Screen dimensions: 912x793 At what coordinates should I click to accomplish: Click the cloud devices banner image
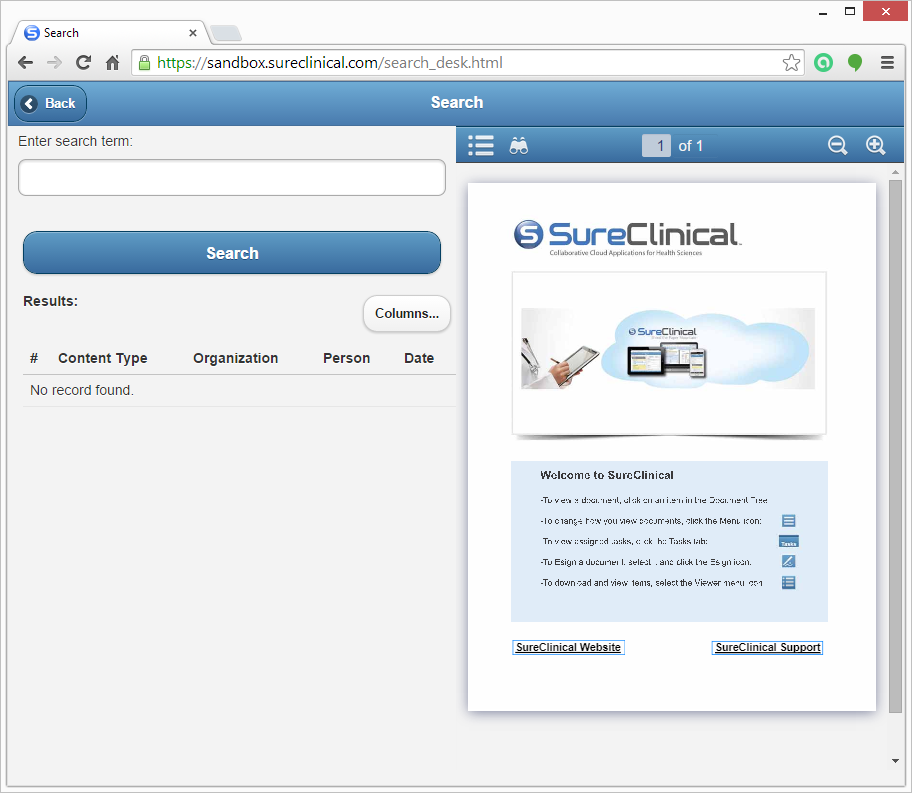(x=668, y=349)
